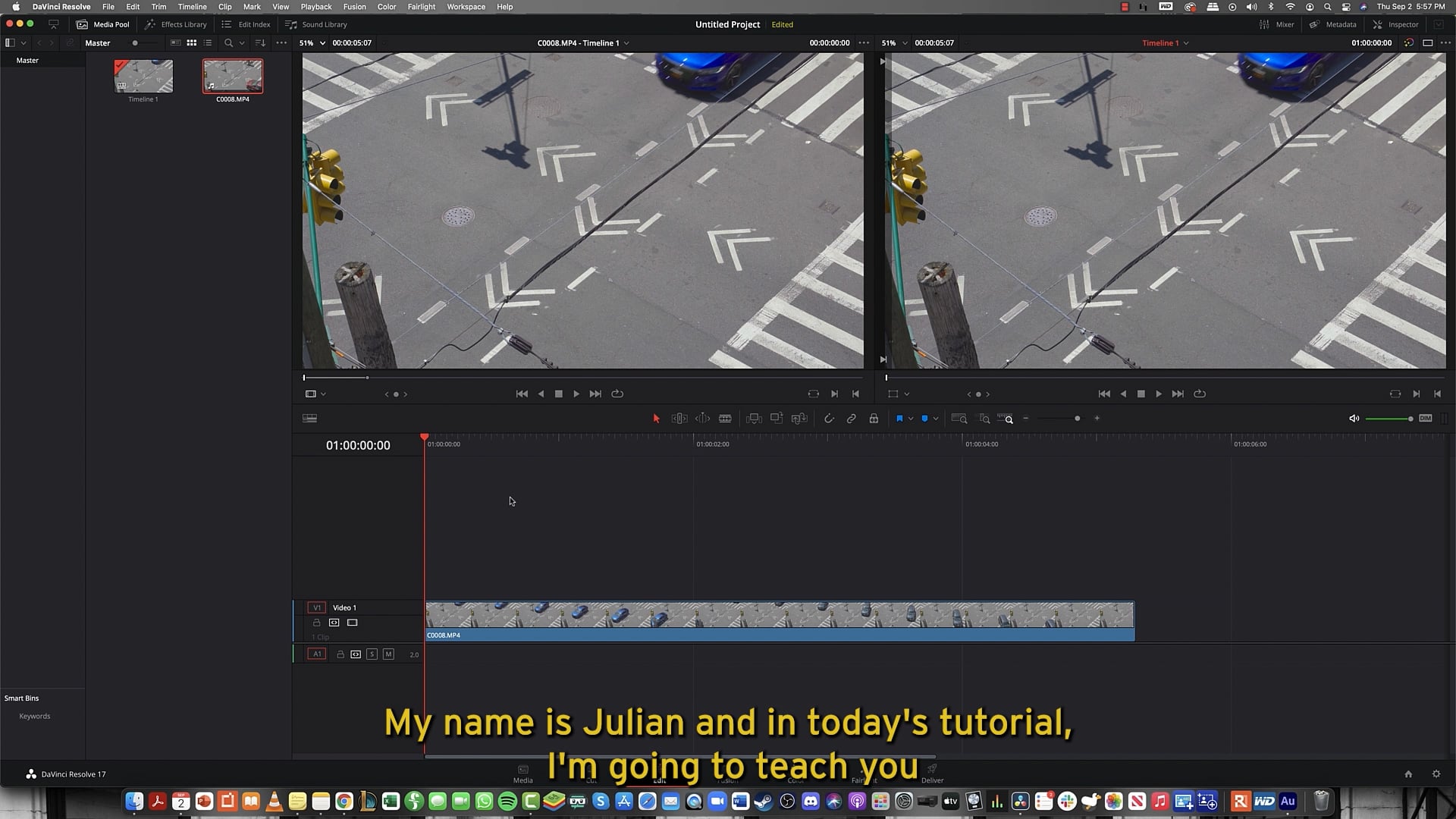Select the C0008.MP4 thumbnail in media pool
Image resolution: width=1456 pixels, height=819 pixels.
pyautogui.click(x=232, y=76)
